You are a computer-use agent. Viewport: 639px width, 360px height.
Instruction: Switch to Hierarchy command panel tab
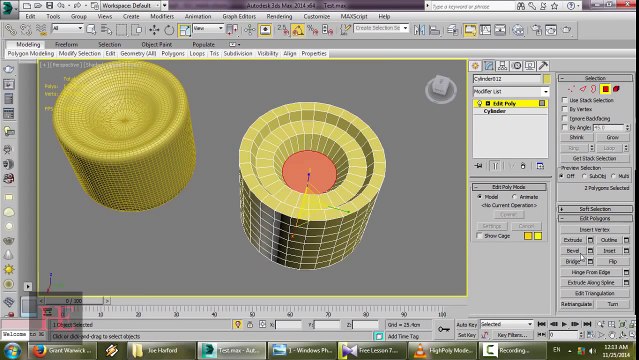[x=502, y=66]
